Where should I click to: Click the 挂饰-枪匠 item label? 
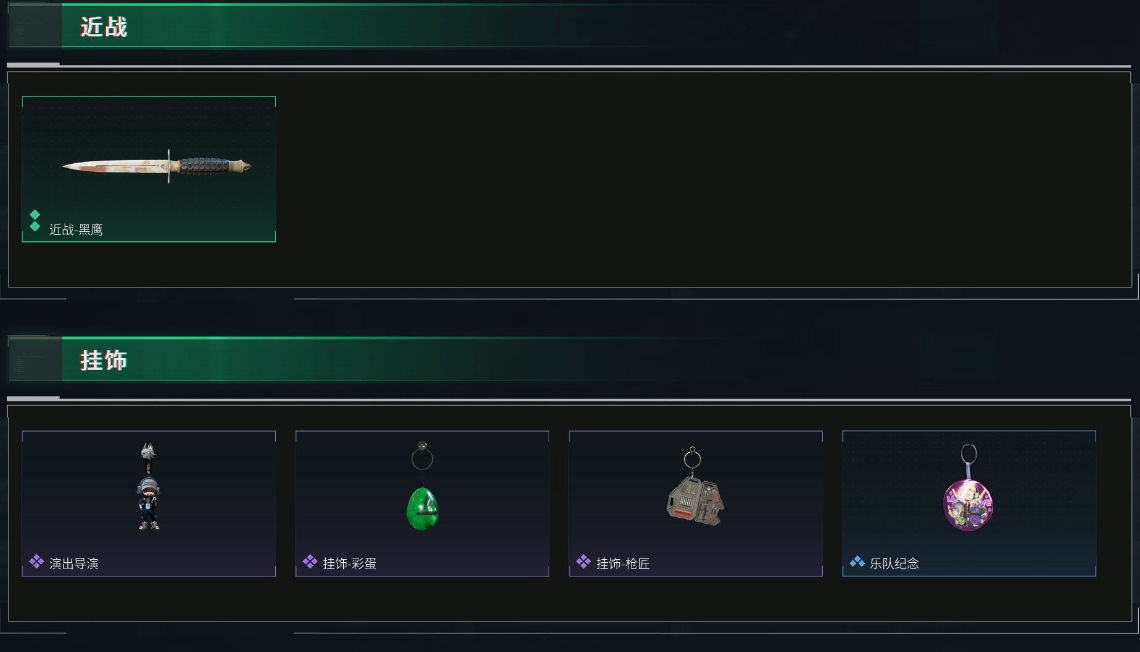pyautogui.click(x=623, y=563)
